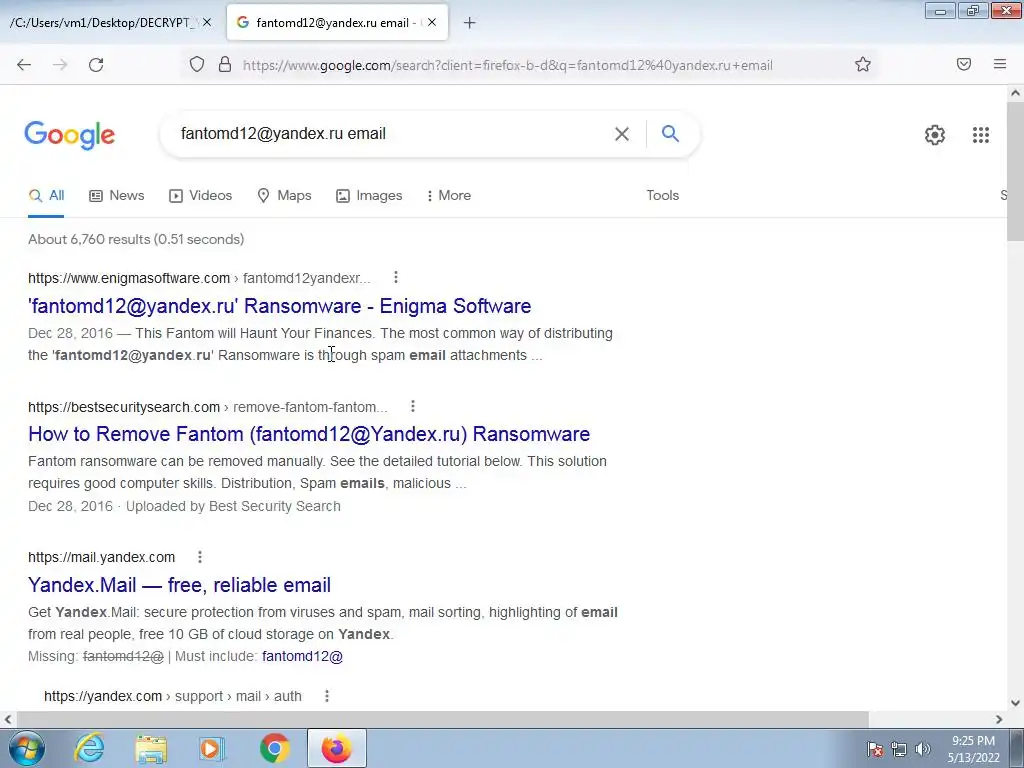Open Google settings gear
The image size is (1024, 768).
click(x=935, y=135)
